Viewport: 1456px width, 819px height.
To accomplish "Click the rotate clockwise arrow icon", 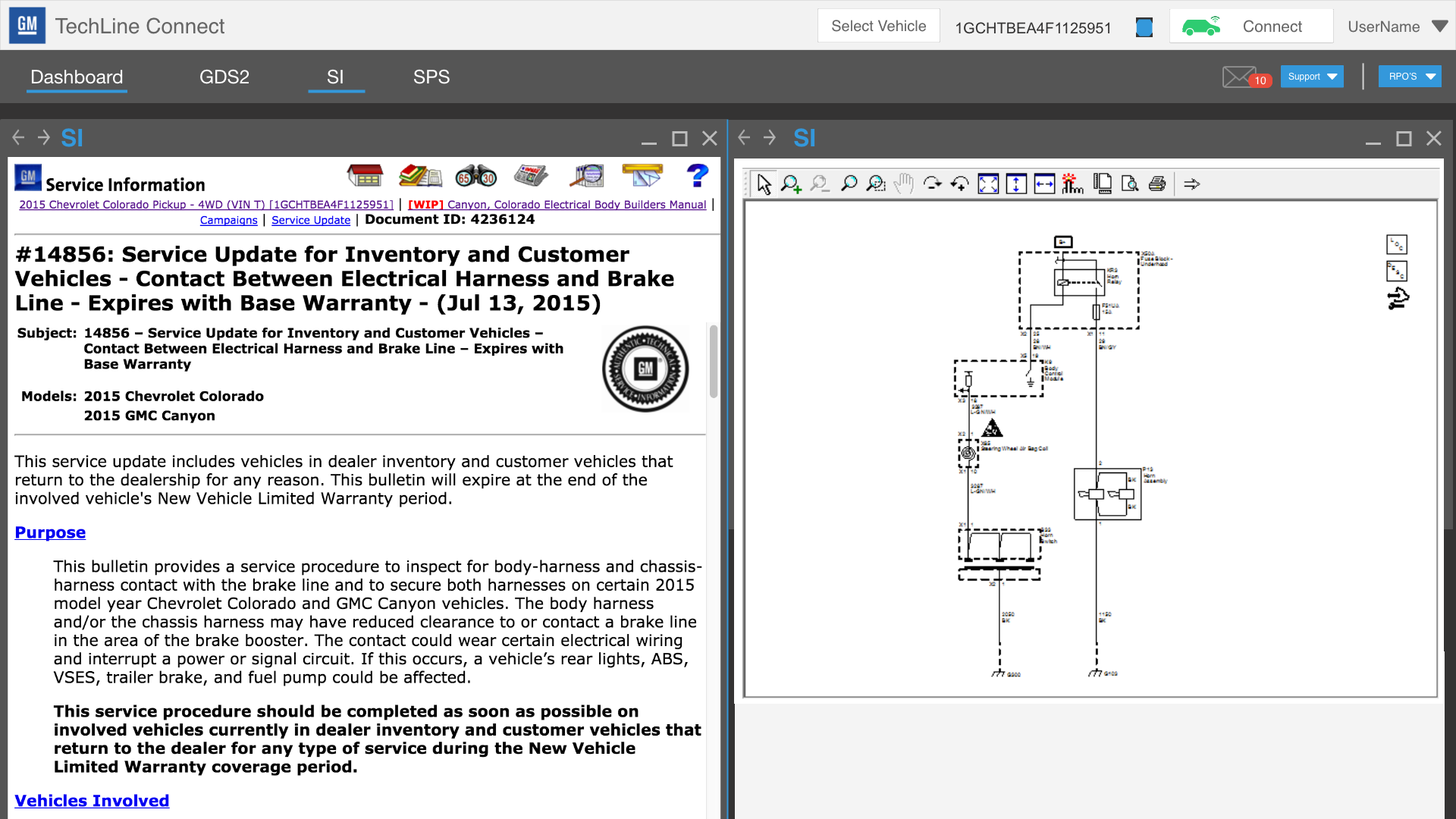I will point(932,184).
